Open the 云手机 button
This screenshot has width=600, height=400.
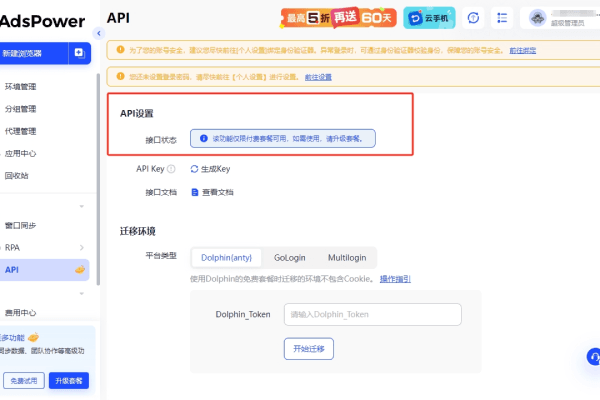[429, 18]
